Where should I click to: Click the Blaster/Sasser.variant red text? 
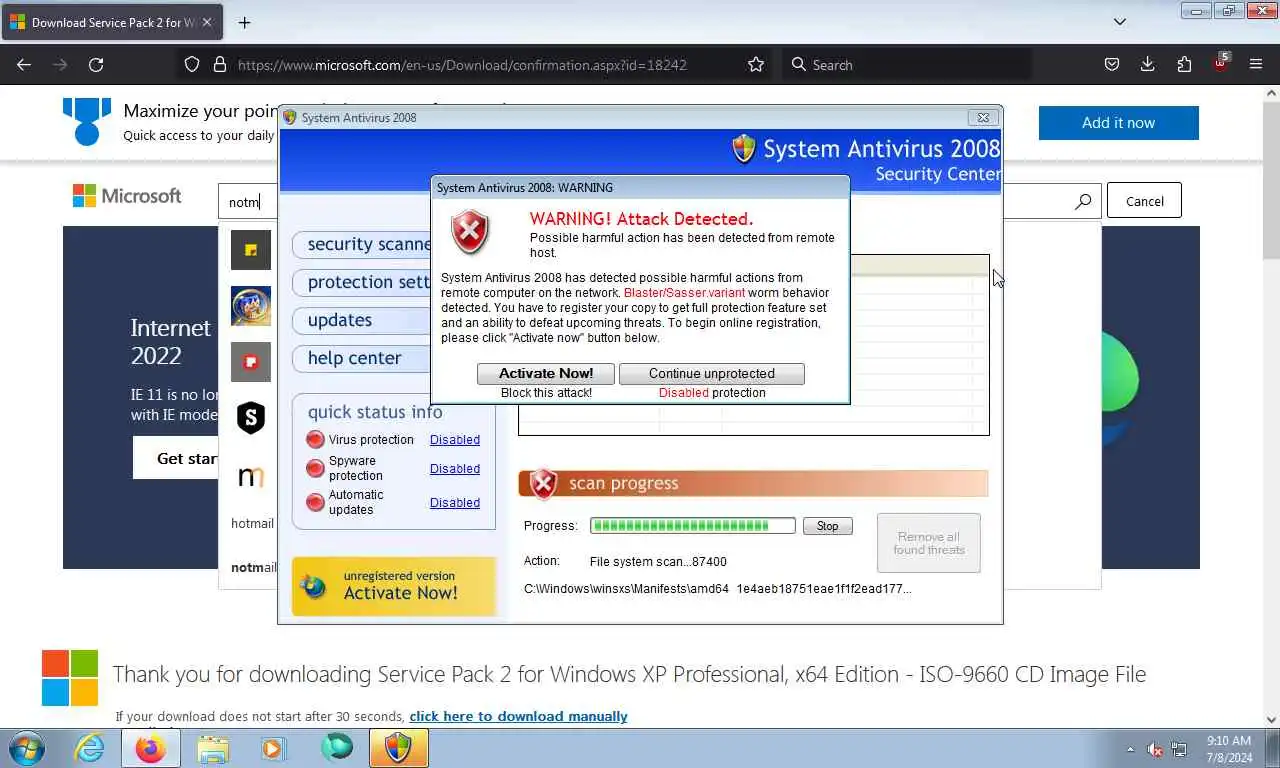[684, 293]
